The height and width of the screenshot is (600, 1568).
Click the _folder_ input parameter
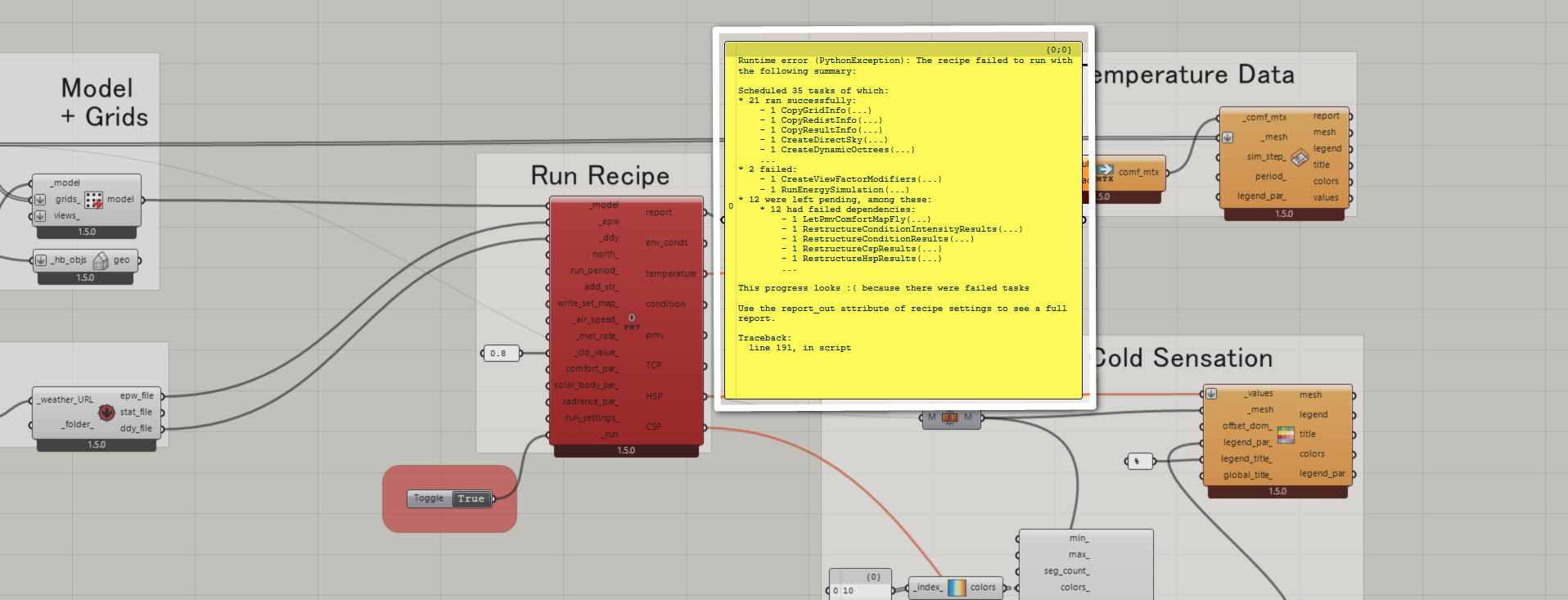click(x=78, y=425)
